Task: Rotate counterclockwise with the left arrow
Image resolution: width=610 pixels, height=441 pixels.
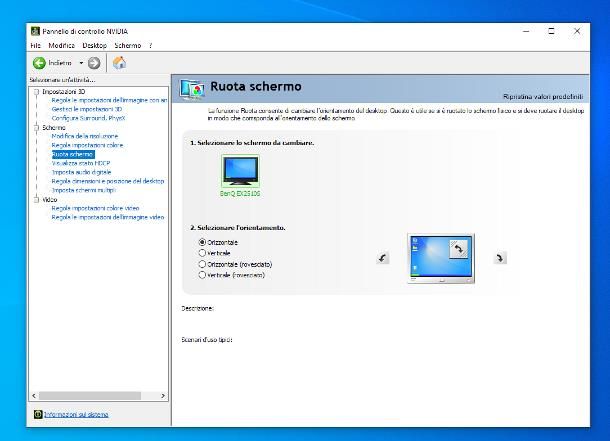Action: point(383,258)
